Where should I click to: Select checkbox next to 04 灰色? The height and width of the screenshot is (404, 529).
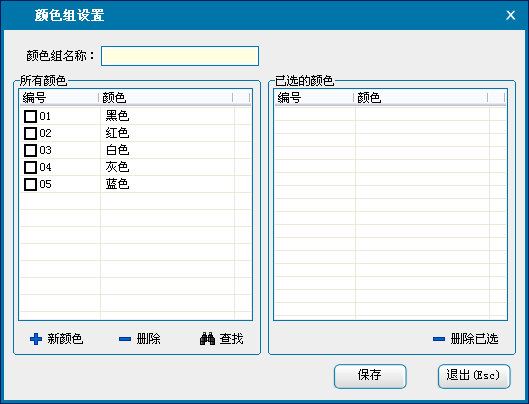point(30,167)
